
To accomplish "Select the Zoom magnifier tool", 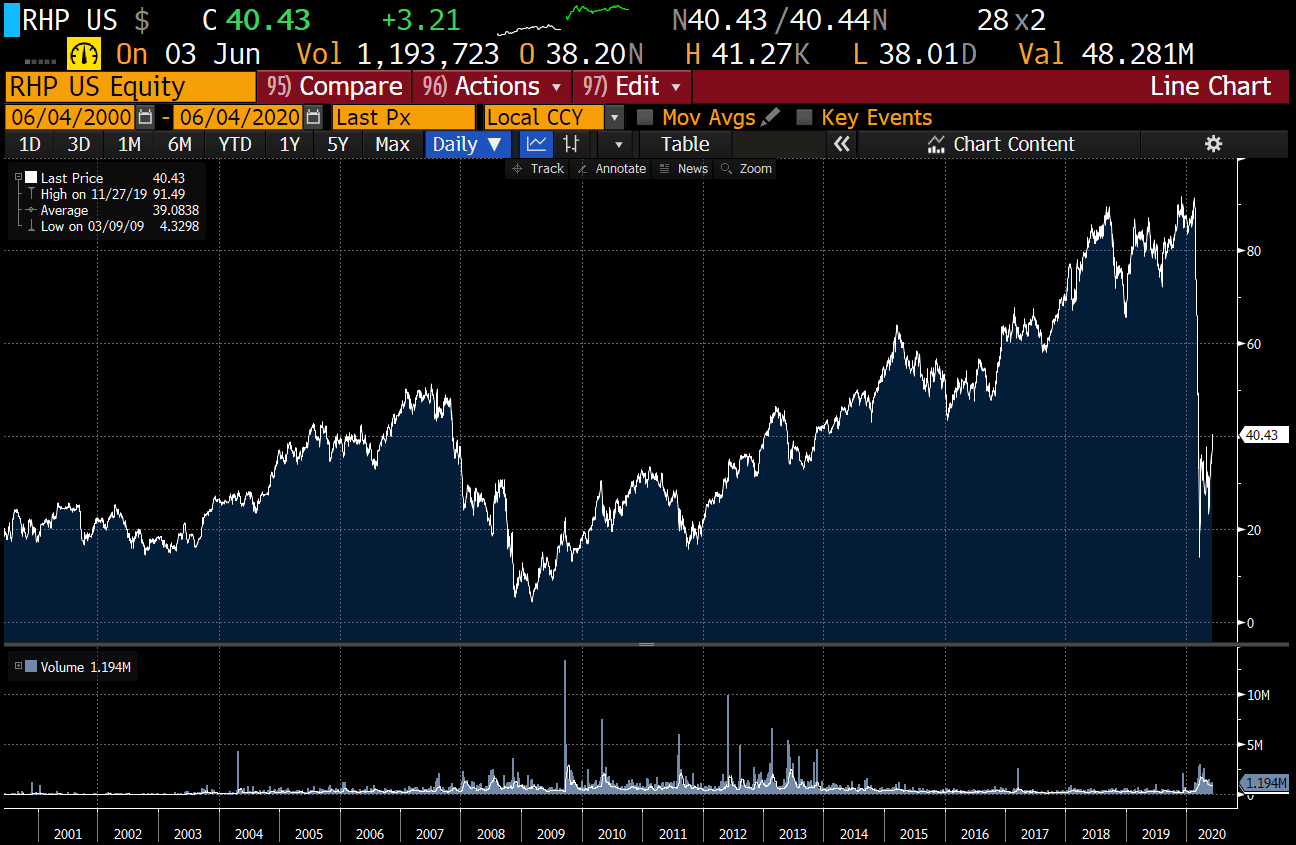I will 746,169.
